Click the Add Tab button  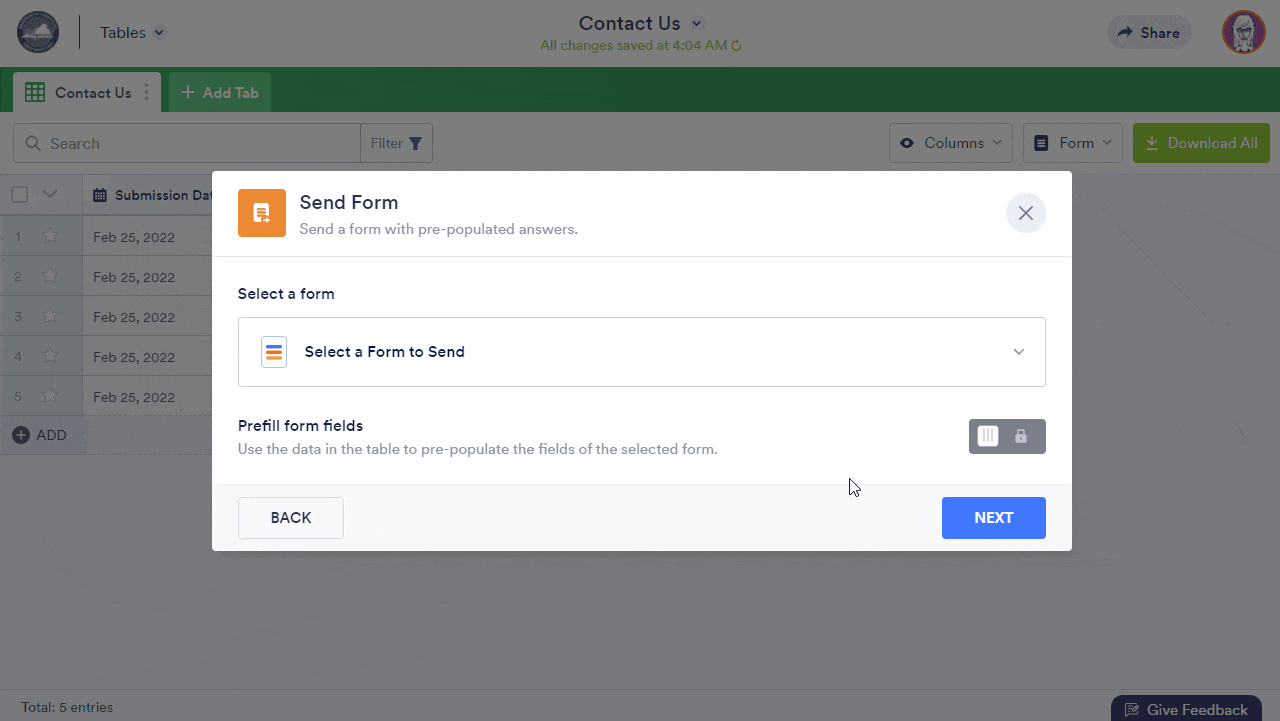pos(220,92)
